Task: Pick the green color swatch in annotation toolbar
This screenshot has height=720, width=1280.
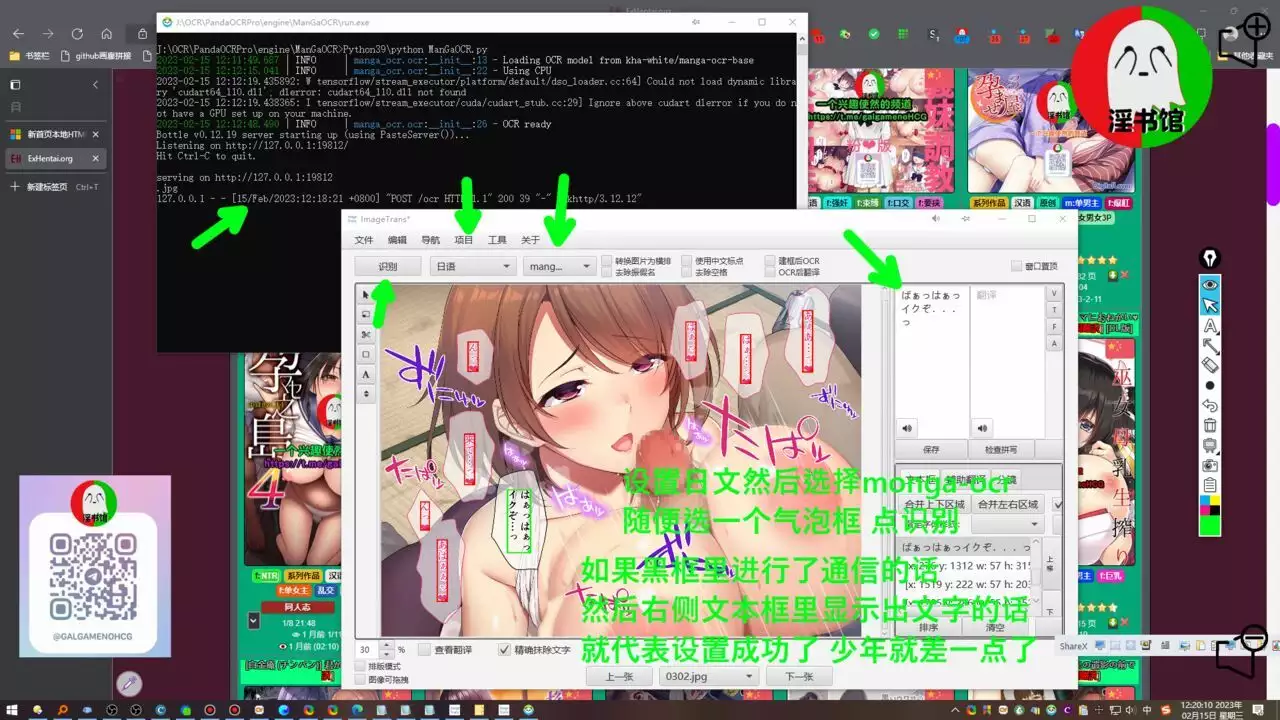Action: pyautogui.click(x=1210, y=524)
